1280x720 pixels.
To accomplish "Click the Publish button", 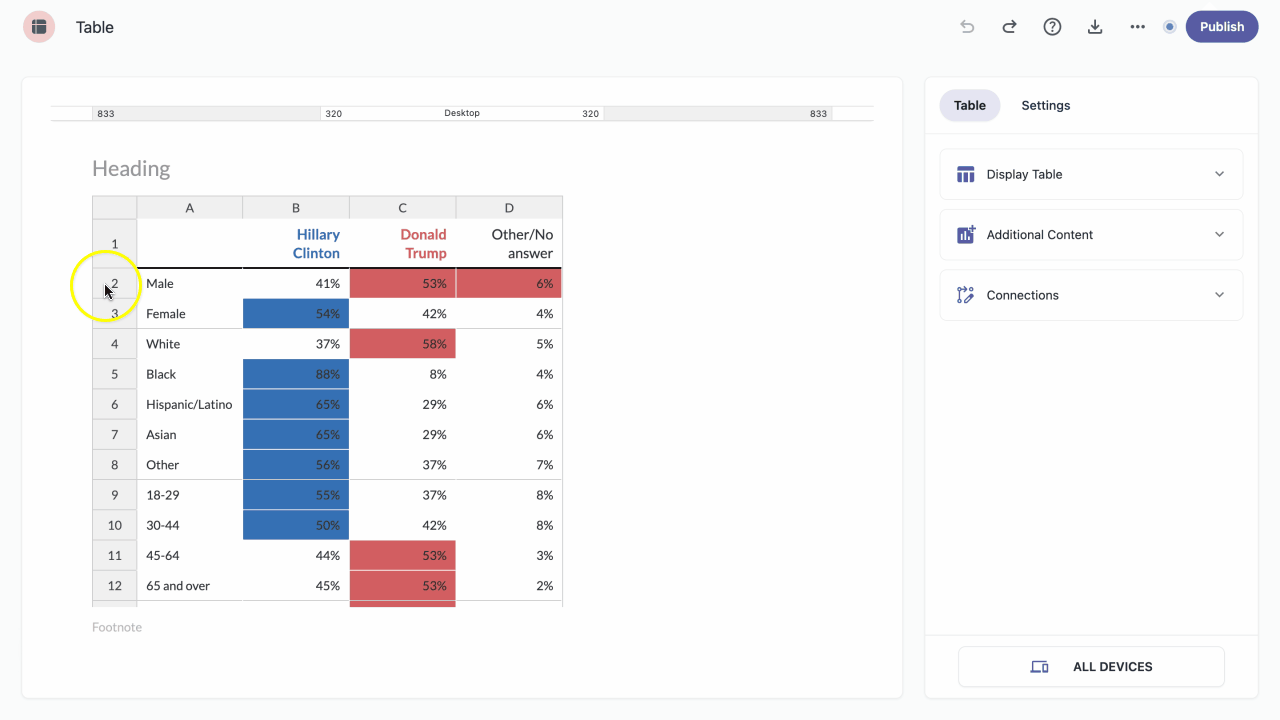I will 1222,27.
